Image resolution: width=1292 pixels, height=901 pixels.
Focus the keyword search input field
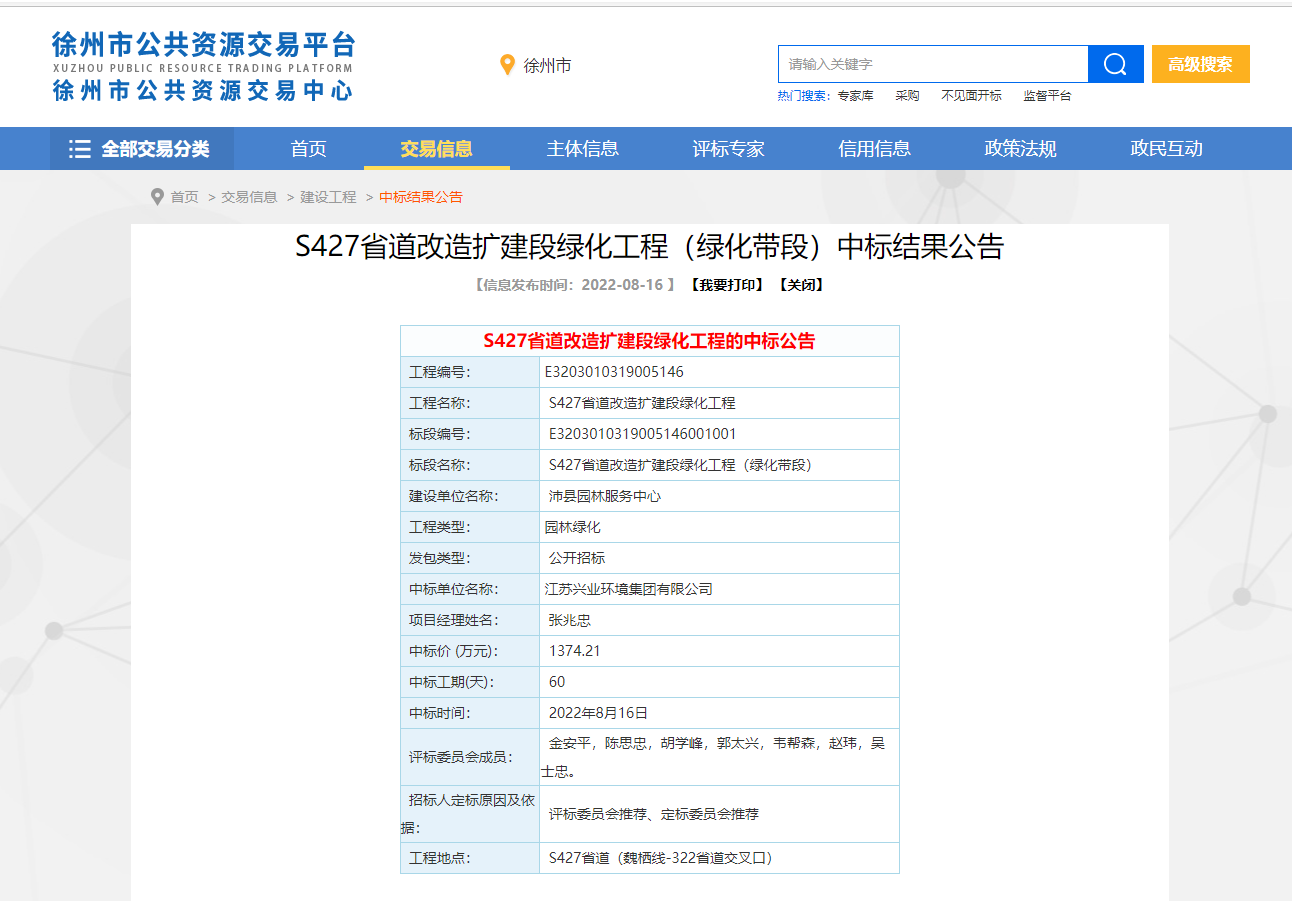pos(933,64)
